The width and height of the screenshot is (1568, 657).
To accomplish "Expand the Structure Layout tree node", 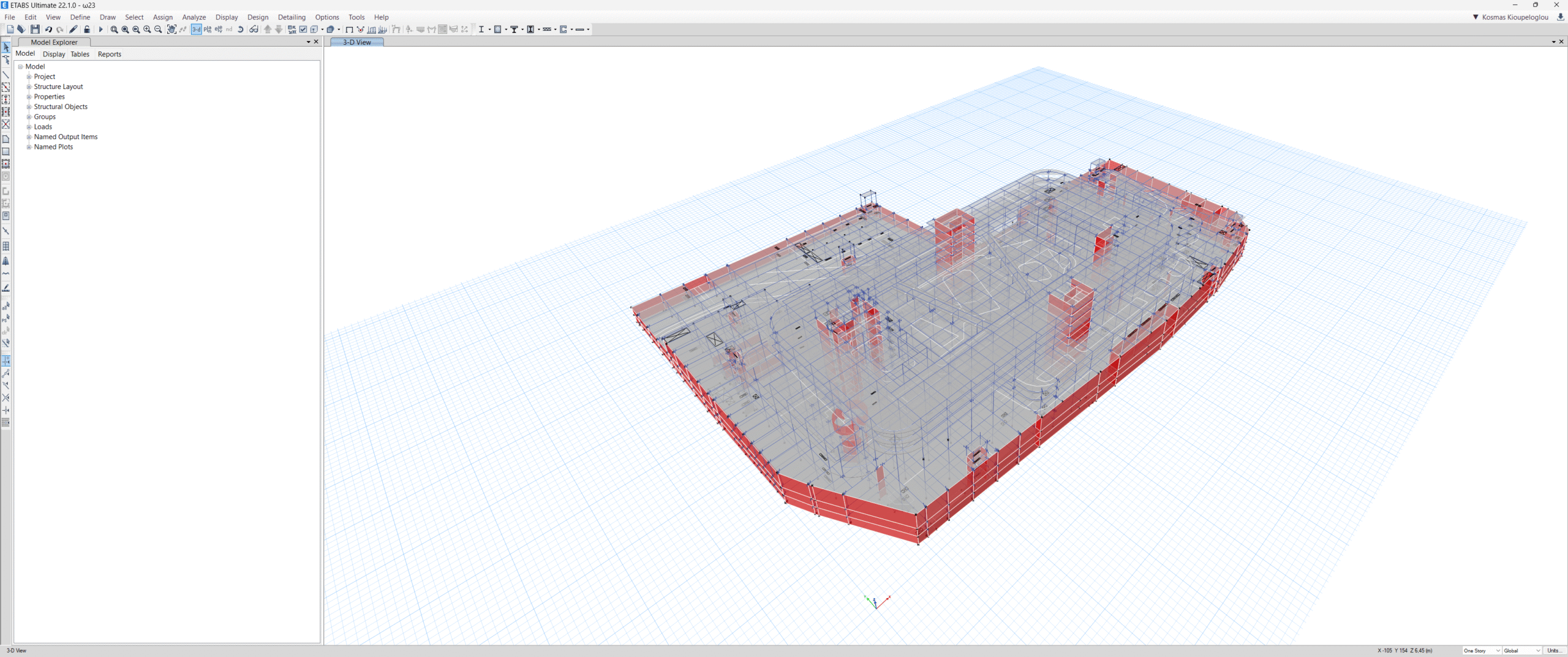I will coord(29,87).
